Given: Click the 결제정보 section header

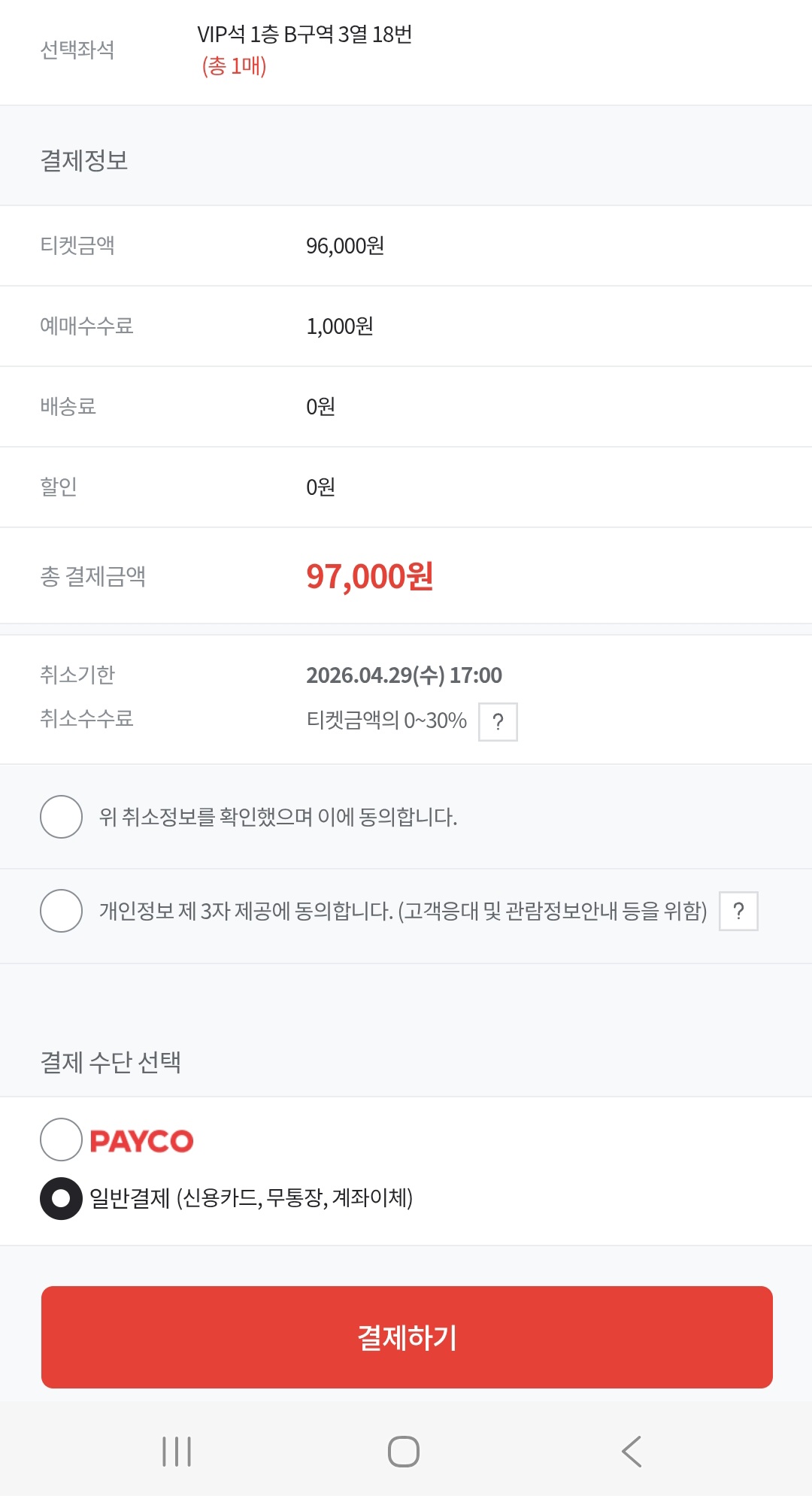Looking at the screenshot, I should click(x=84, y=160).
